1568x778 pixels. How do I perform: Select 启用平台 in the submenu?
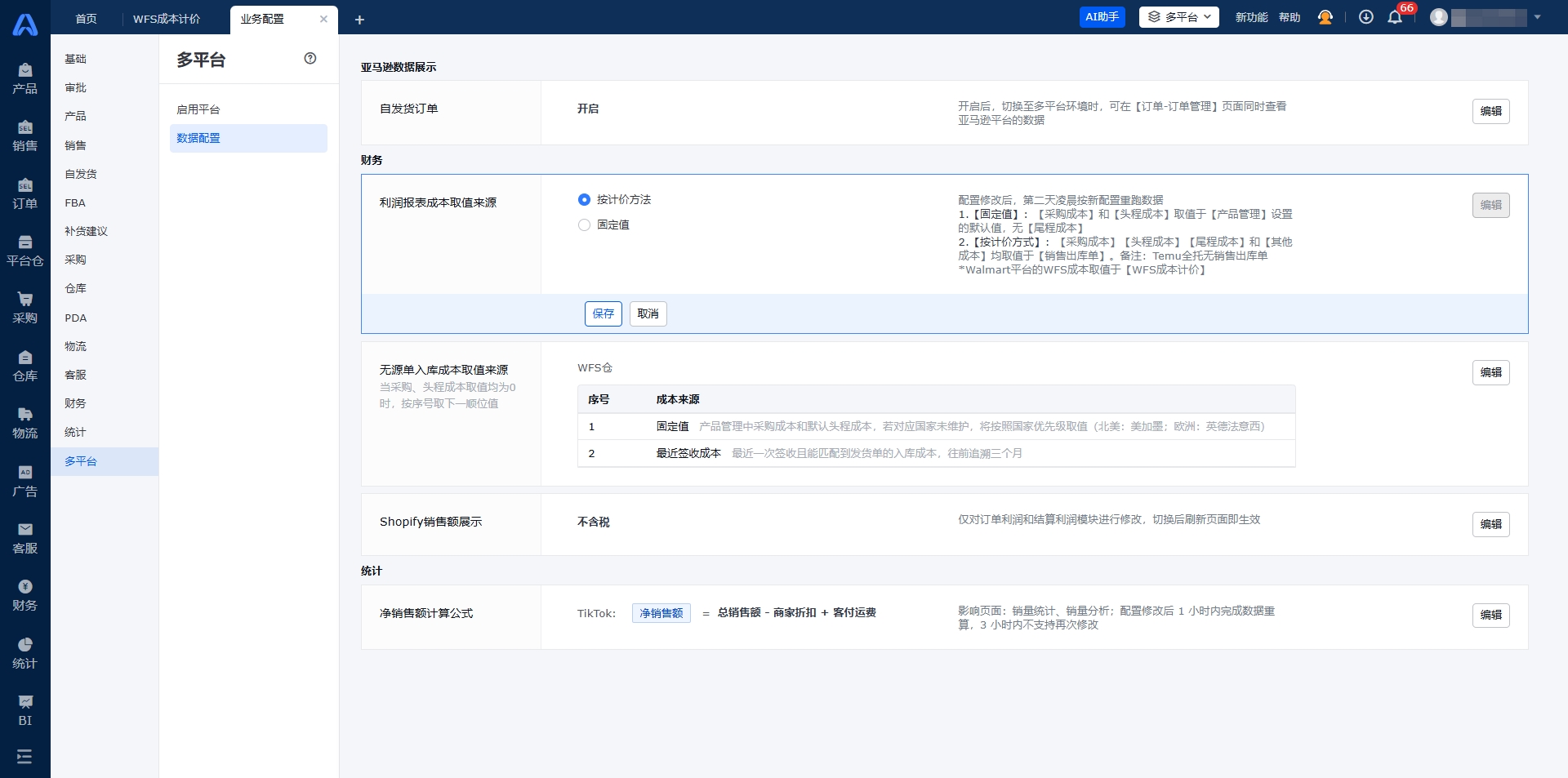click(x=198, y=109)
